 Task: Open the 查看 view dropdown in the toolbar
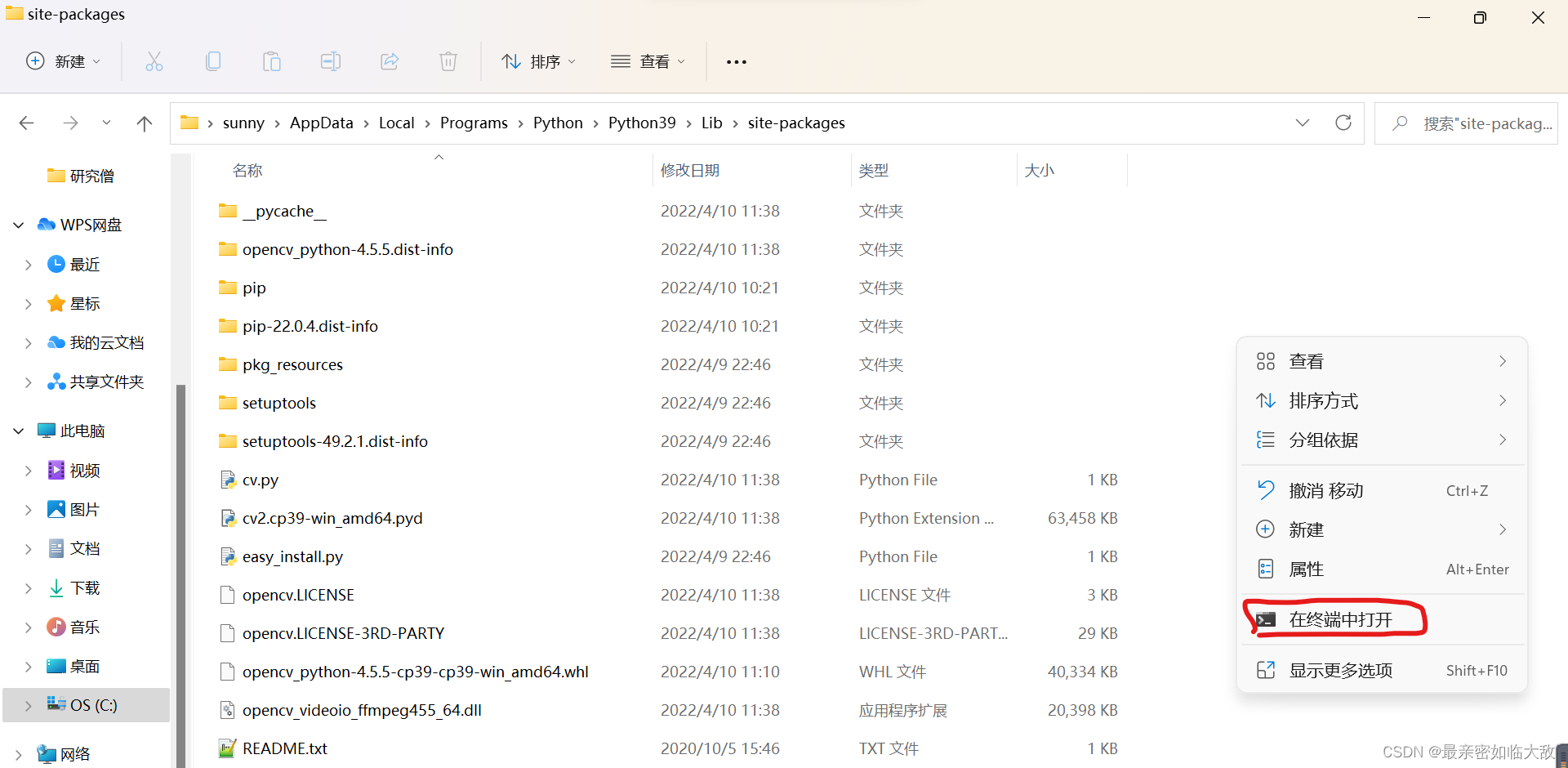tap(648, 61)
